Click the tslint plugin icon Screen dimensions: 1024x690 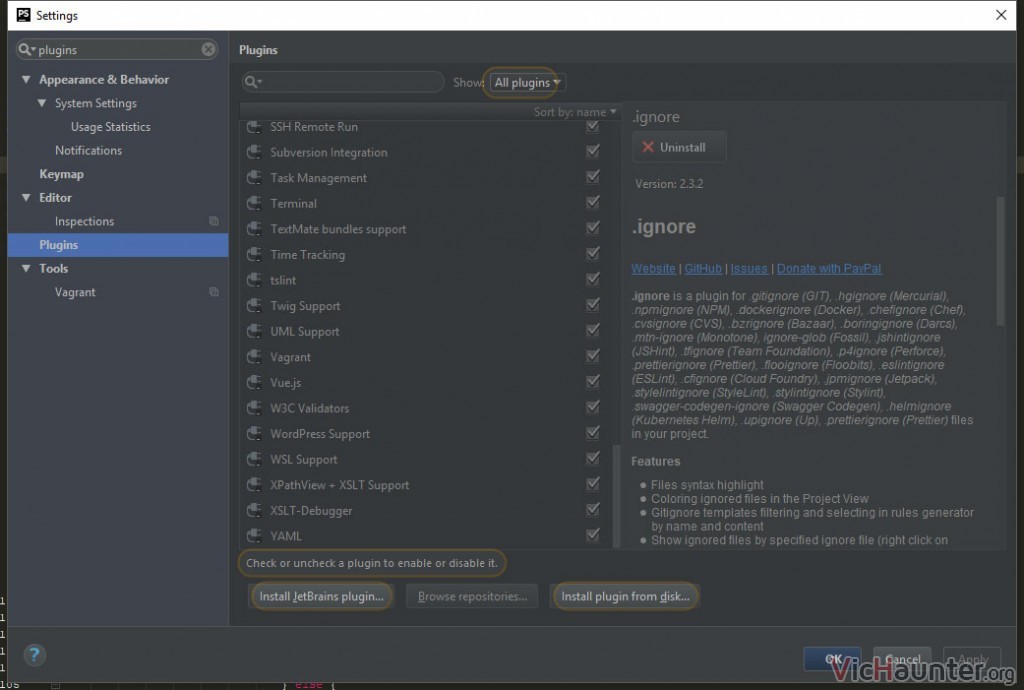click(x=254, y=280)
